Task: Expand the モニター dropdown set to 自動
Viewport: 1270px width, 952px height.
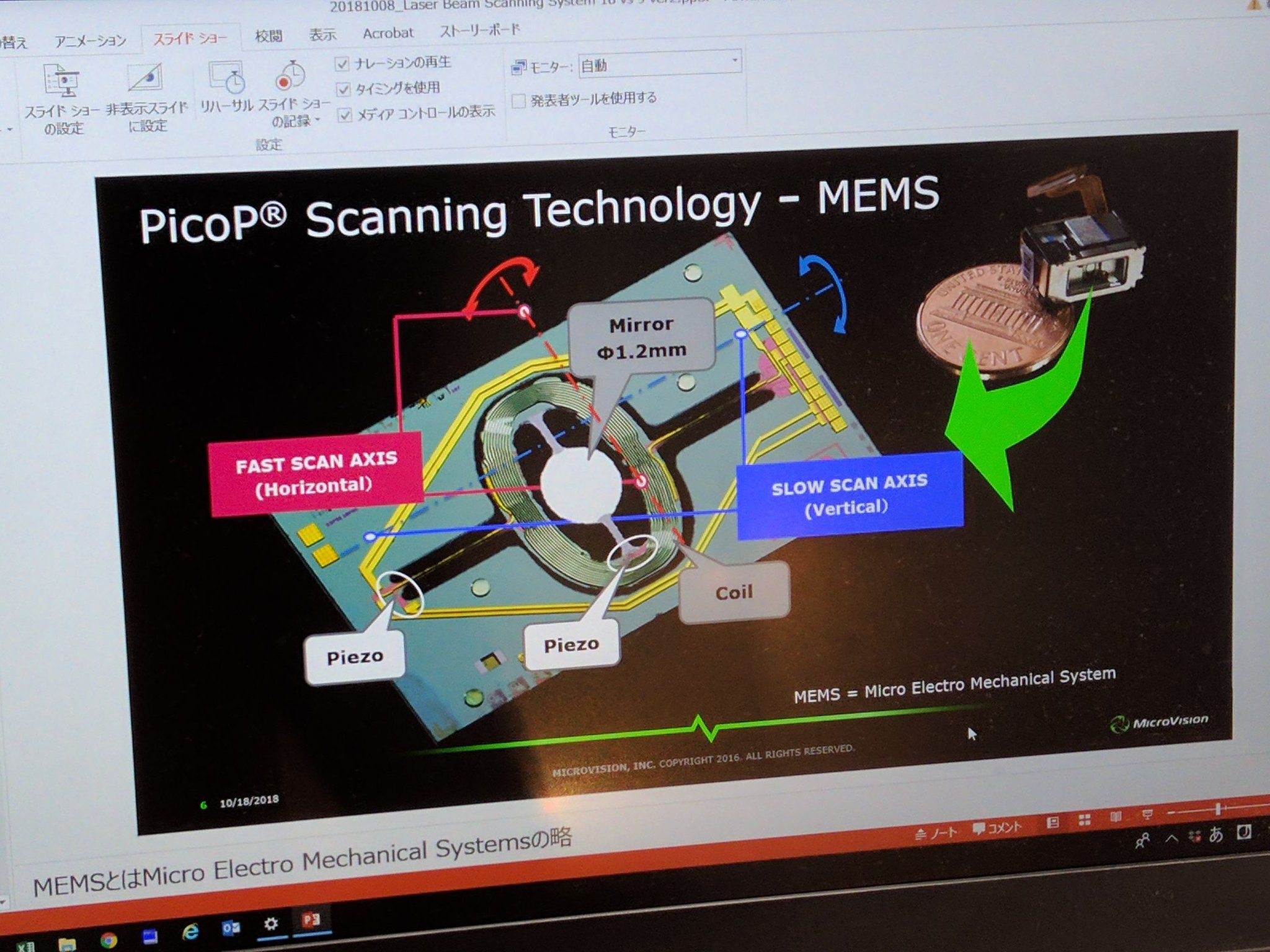Action: 734,61
